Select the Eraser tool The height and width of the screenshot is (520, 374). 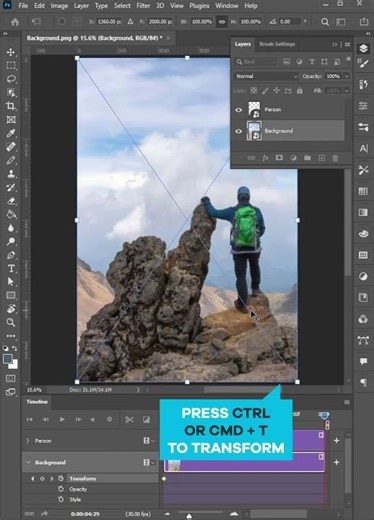(11, 201)
